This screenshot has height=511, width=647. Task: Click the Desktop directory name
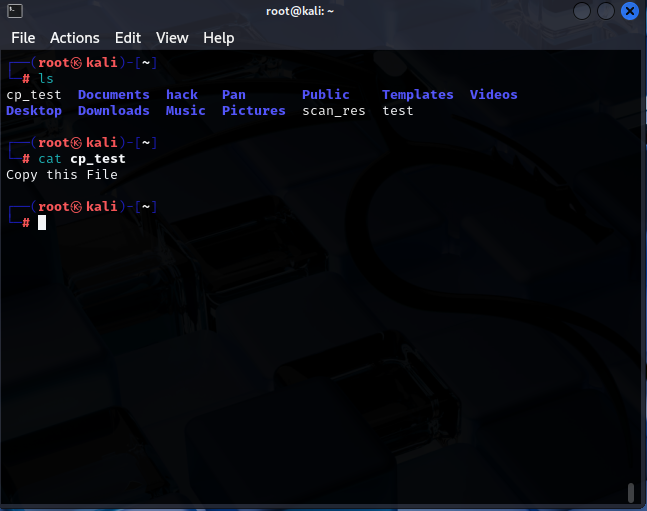pyautogui.click(x=34, y=111)
